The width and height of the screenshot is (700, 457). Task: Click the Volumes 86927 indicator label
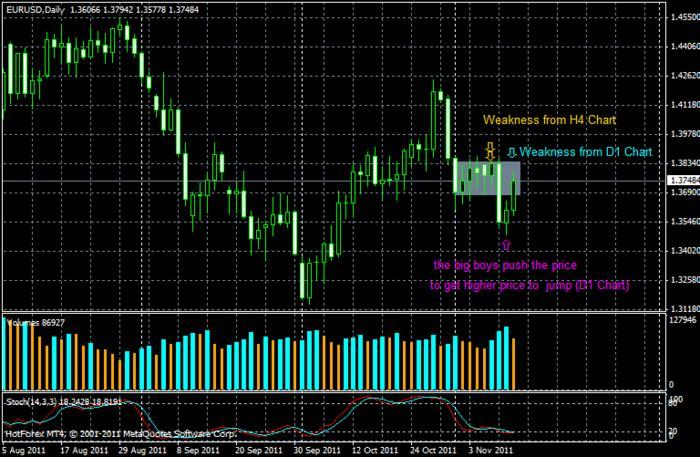point(36,323)
